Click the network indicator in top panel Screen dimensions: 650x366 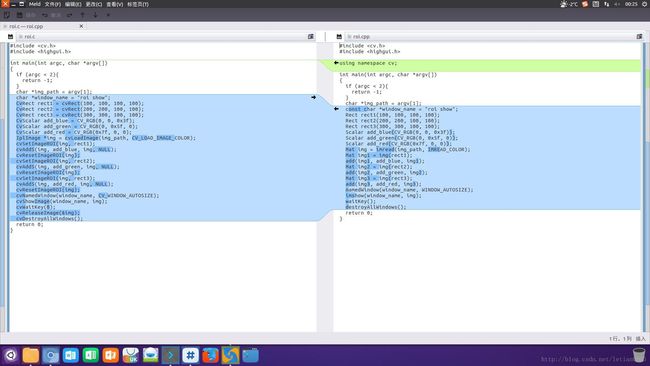(606, 4)
